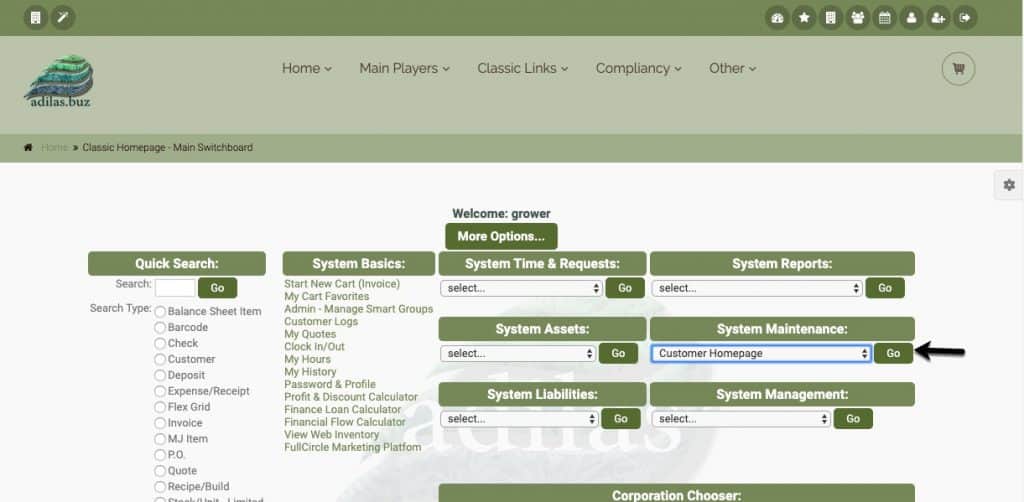Open favorites via the star icon
This screenshot has width=1024, height=502.
(804, 18)
